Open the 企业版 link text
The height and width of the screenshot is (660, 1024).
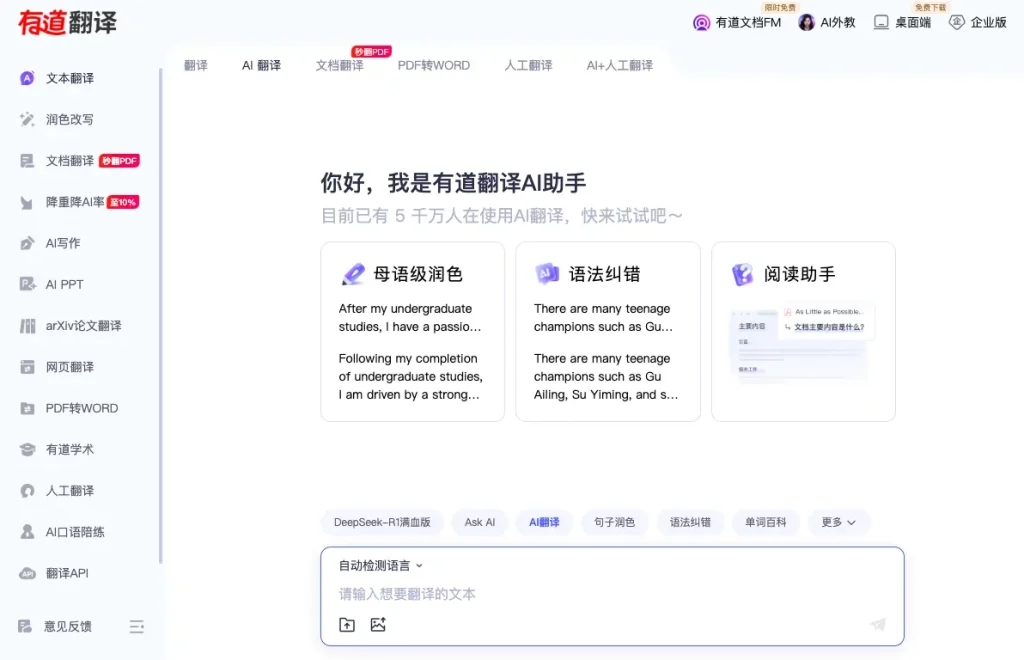988,23
